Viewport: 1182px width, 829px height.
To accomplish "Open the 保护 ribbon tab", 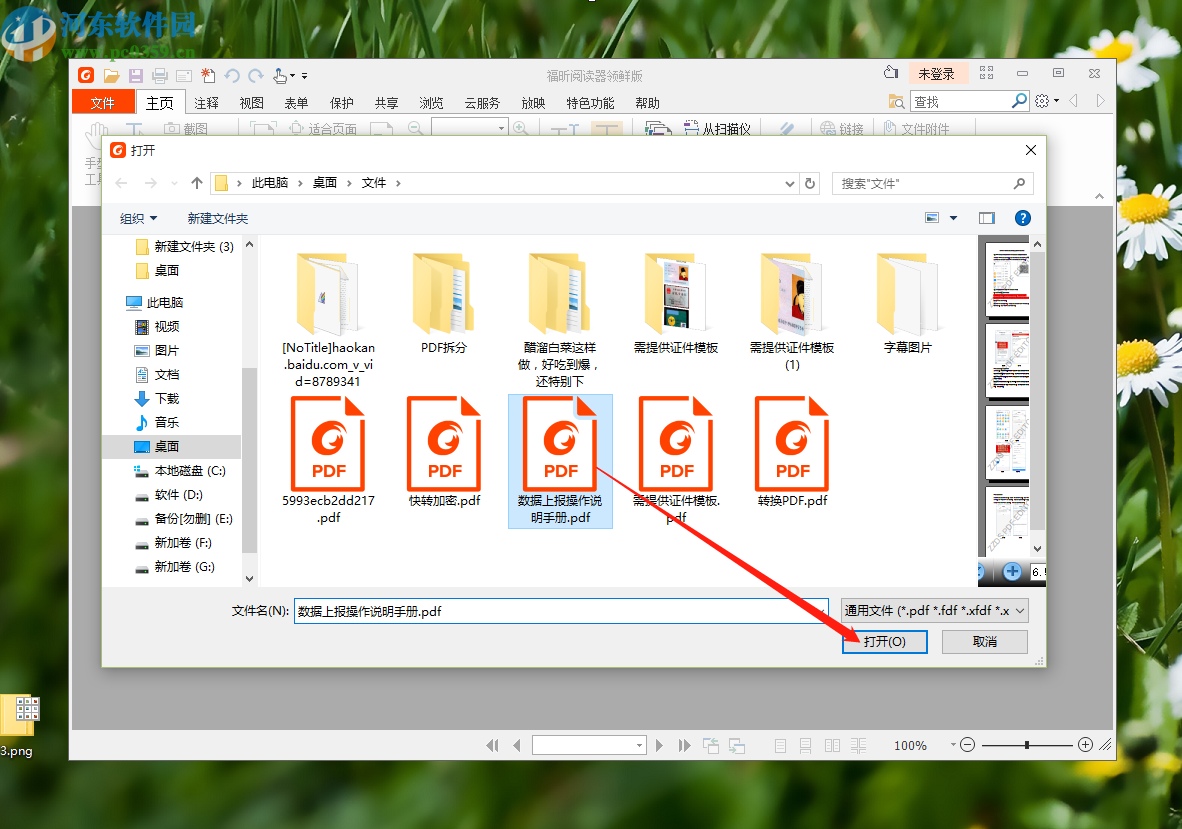I will coord(341,102).
